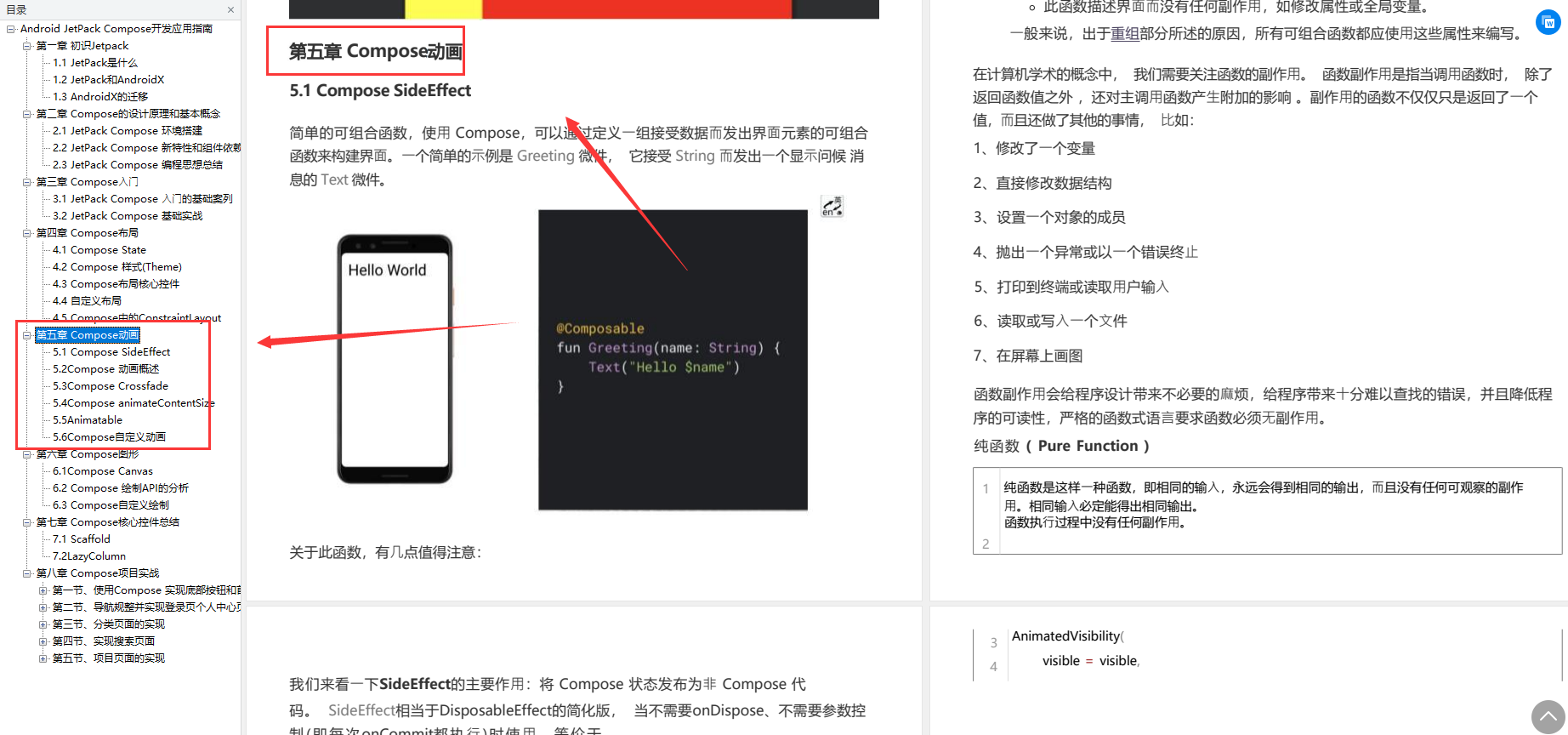This screenshot has width=1568, height=735.
Task: Go to 6.2 Compose 绘制API的分析 section
Action: point(121,488)
